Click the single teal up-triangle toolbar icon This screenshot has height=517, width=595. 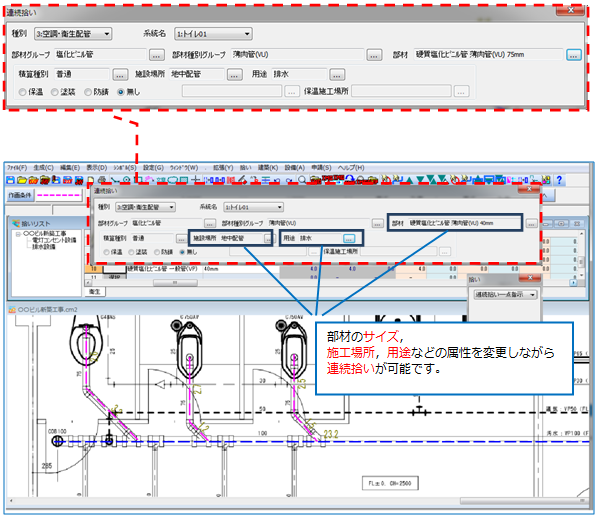(409, 180)
